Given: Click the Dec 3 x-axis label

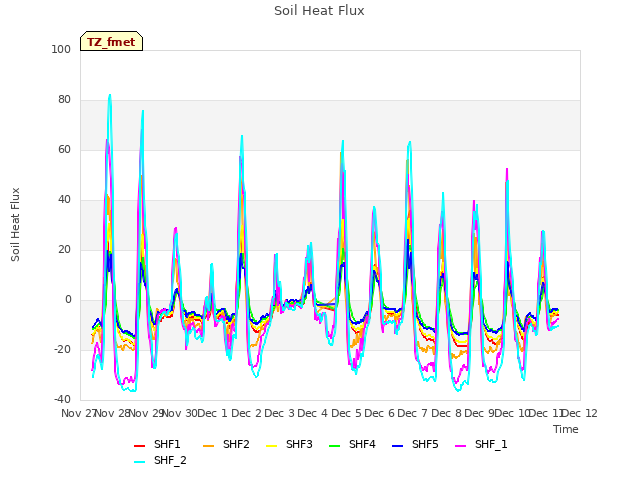Looking at the screenshot, I should [x=280, y=413].
